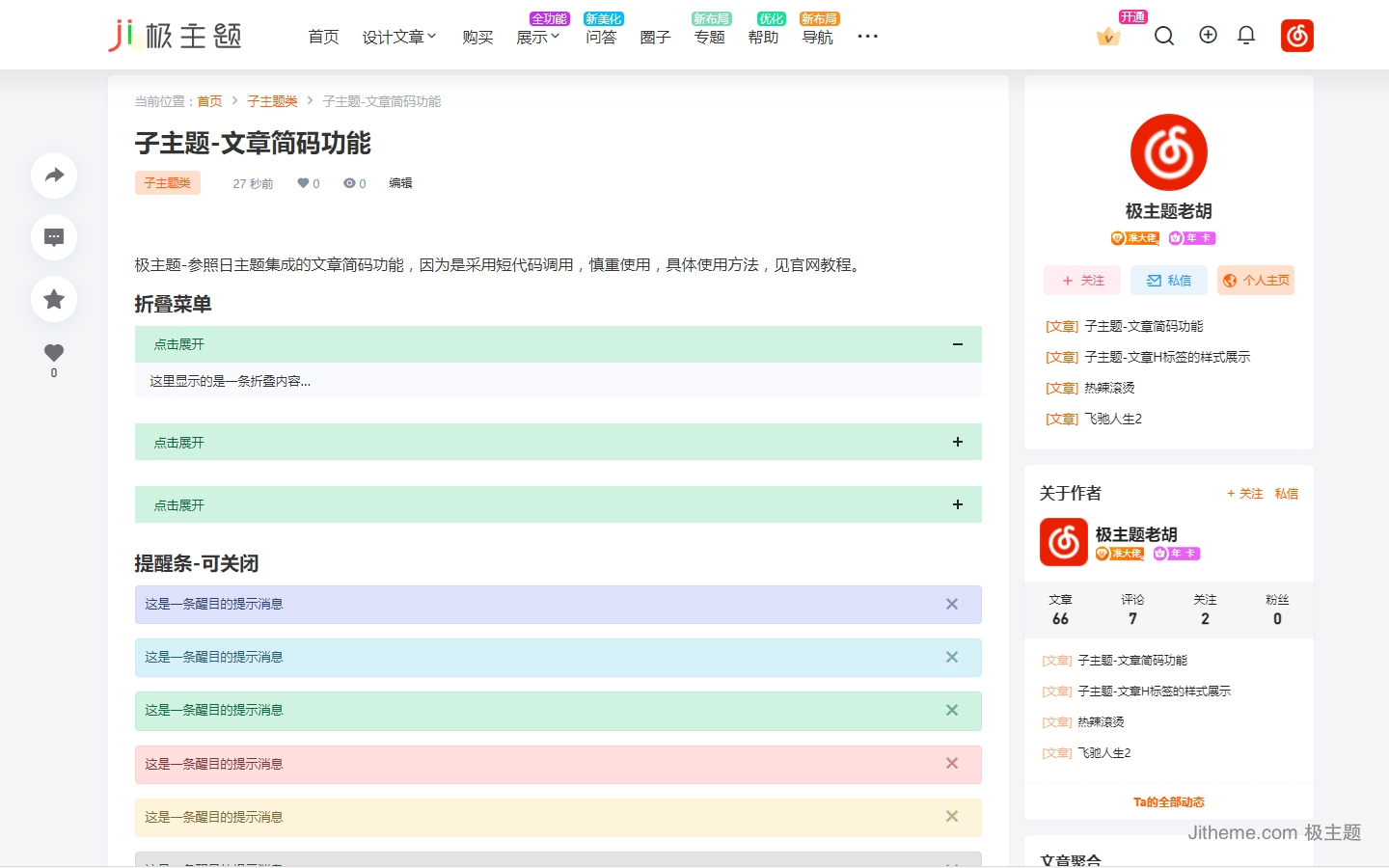
Task: Close the green alert message
Action: (952, 710)
